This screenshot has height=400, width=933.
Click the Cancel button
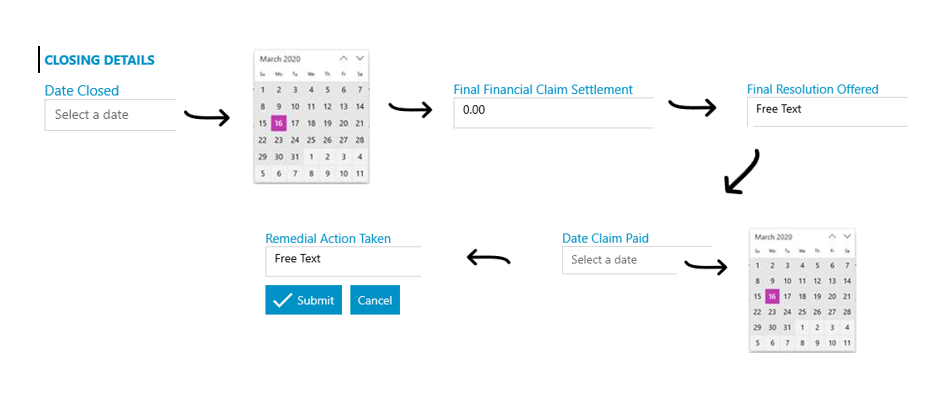click(375, 300)
